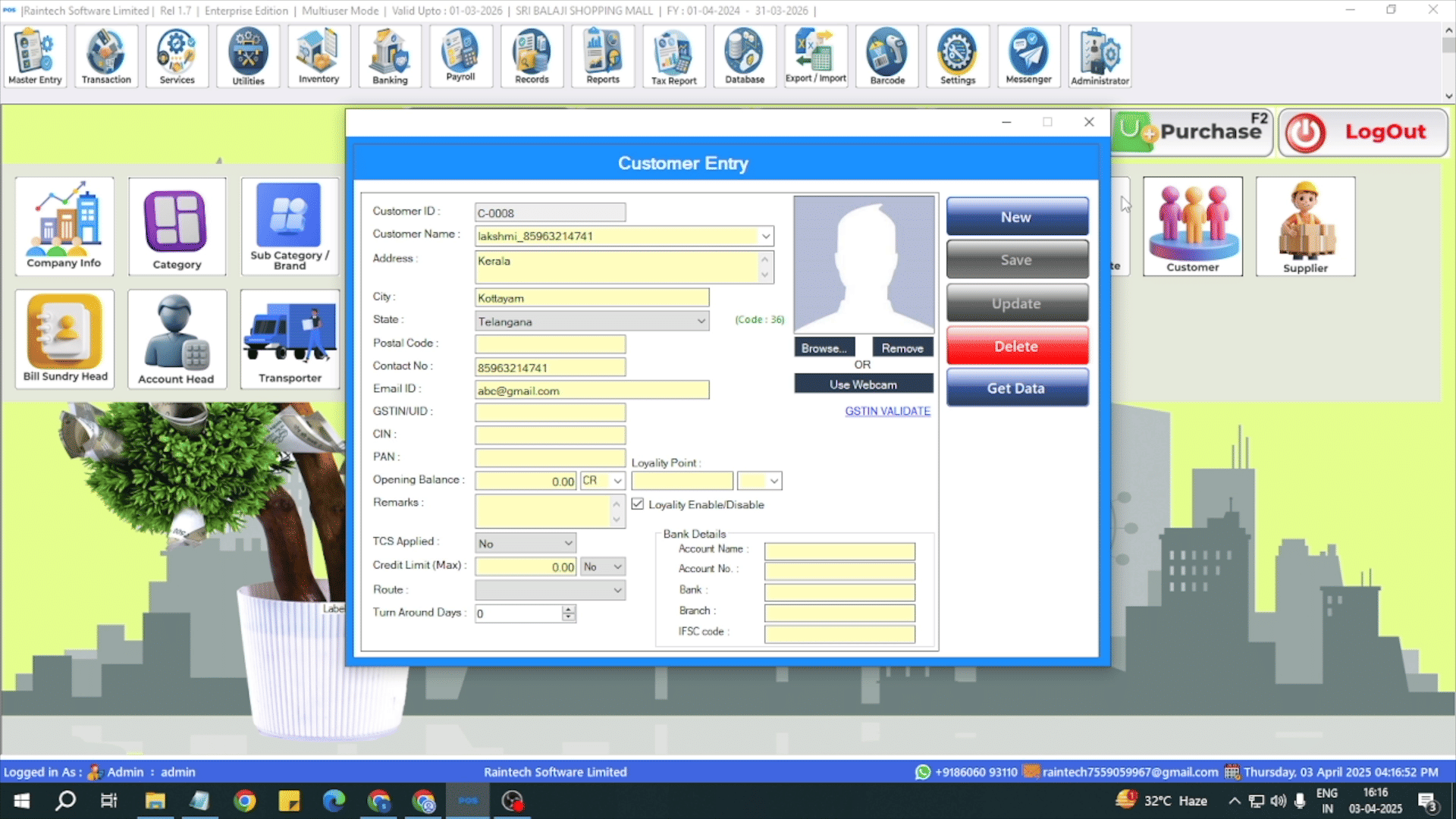Open the Inventory menu item
This screenshot has width=1456, height=819.
coord(318,56)
